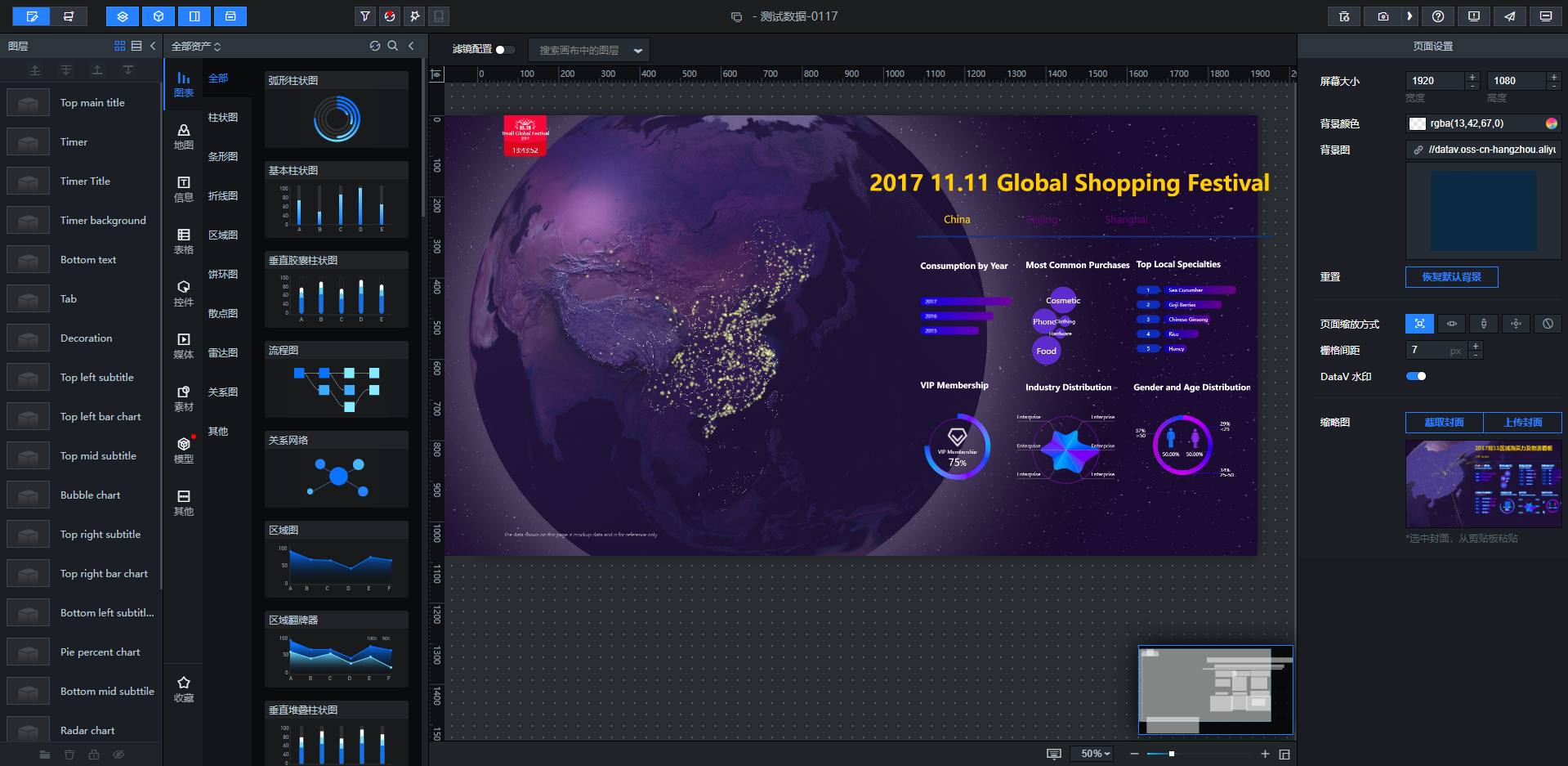Toggle ruler guide visibility eye

coord(437,74)
